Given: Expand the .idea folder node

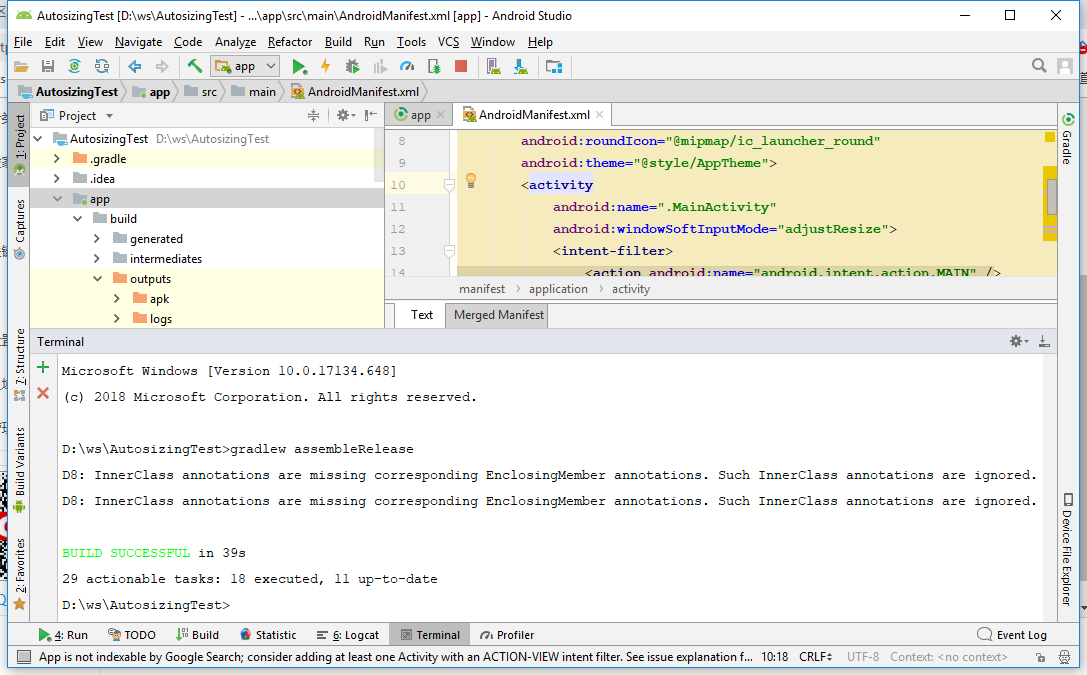Looking at the screenshot, I should [57, 179].
